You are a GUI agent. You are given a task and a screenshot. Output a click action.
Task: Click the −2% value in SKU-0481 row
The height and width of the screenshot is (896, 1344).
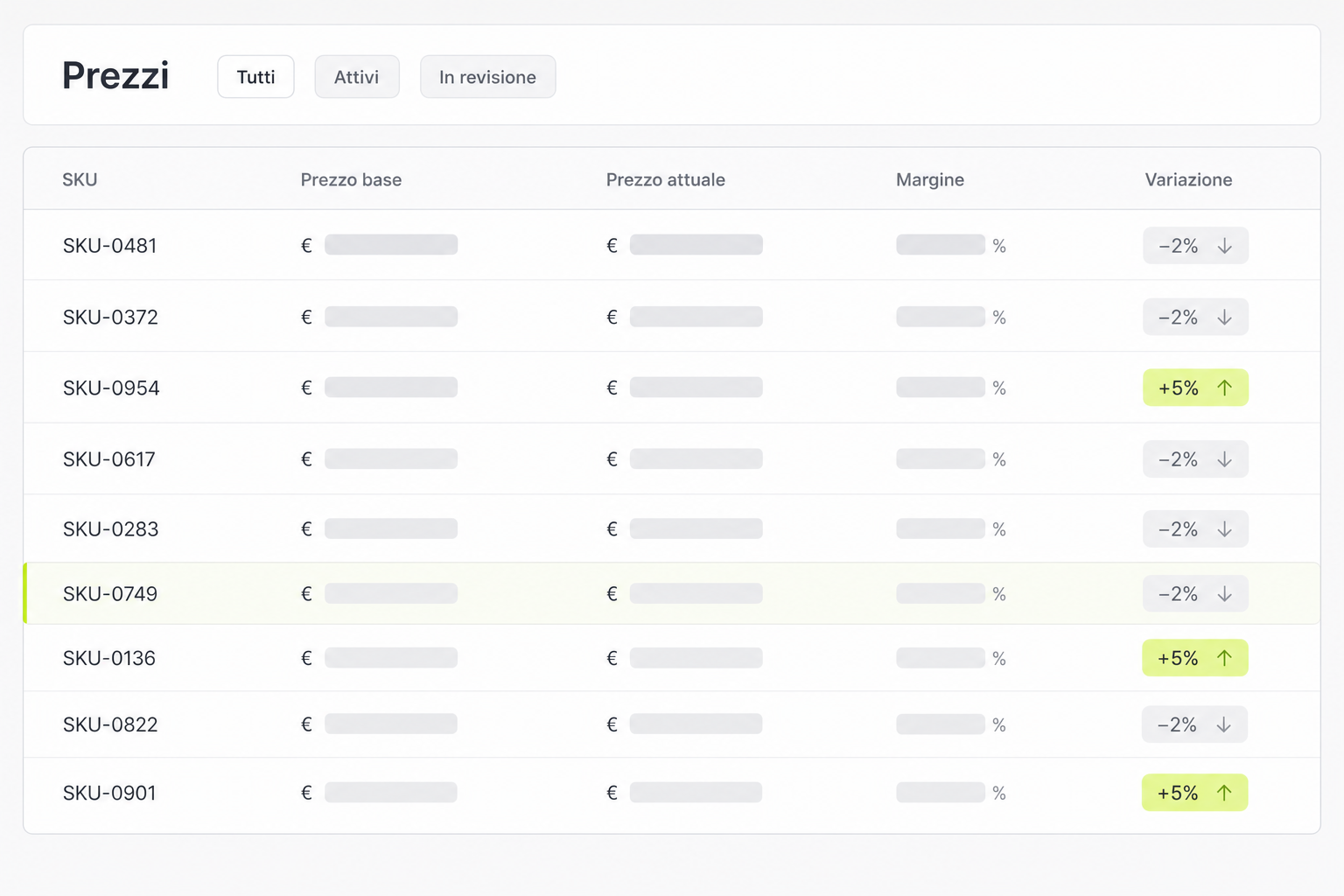click(1178, 246)
